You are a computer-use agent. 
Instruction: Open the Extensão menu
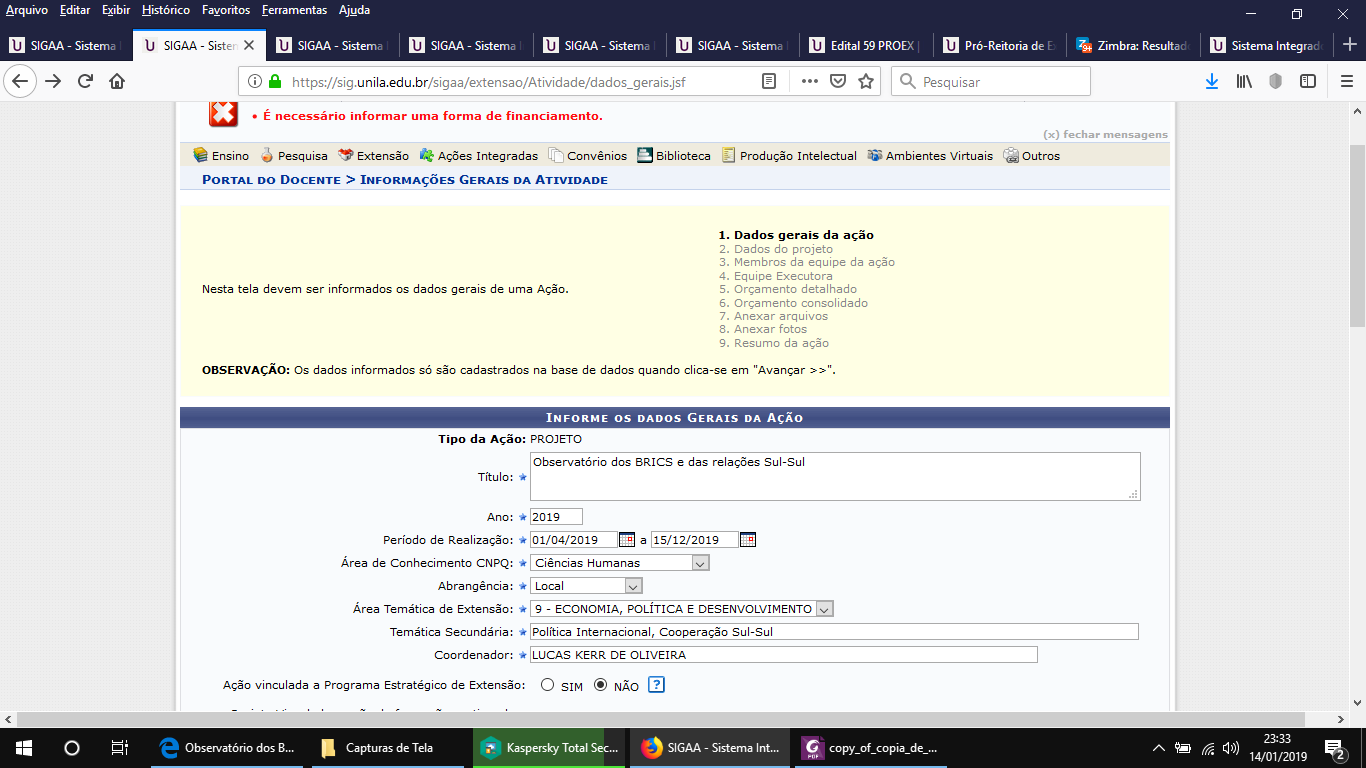[373, 156]
